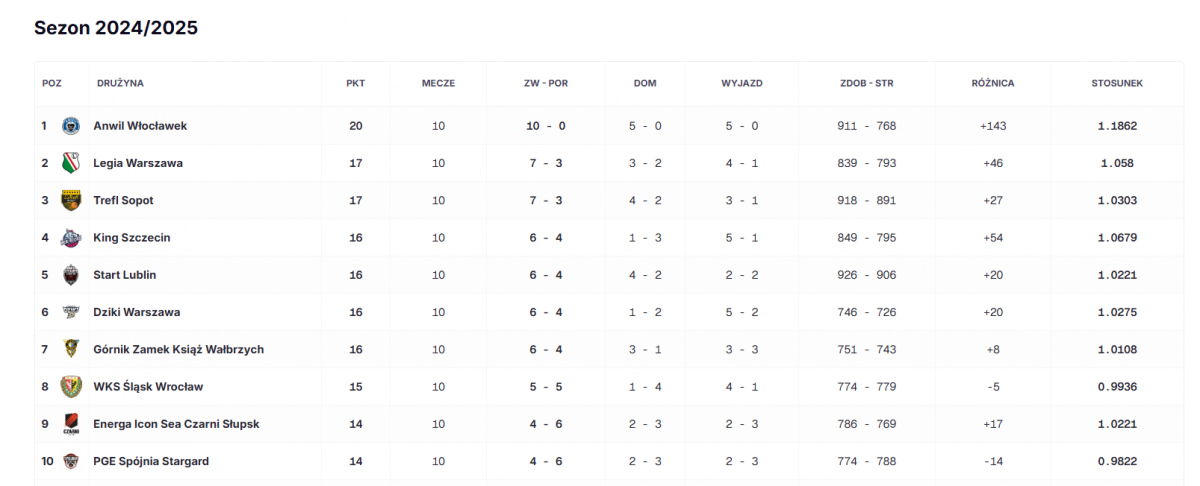
Task: Click the STOSUNEK column header
Action: (1117, 83)
